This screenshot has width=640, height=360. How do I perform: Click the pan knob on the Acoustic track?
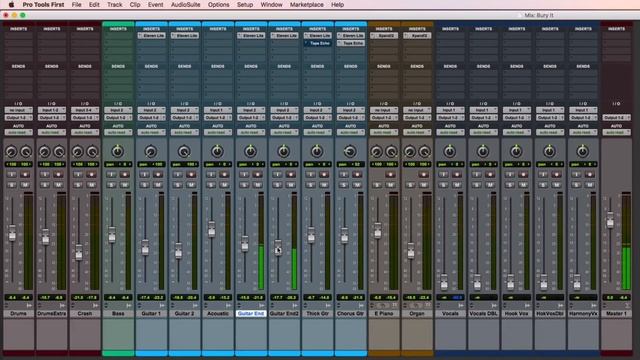217,151
